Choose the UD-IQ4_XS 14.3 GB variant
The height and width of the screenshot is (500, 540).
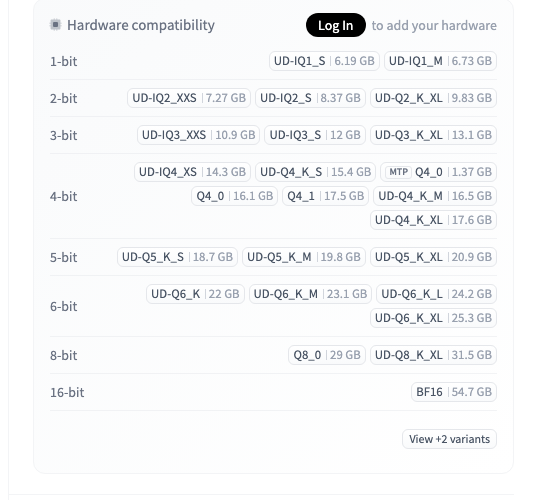tap(192, 172)
